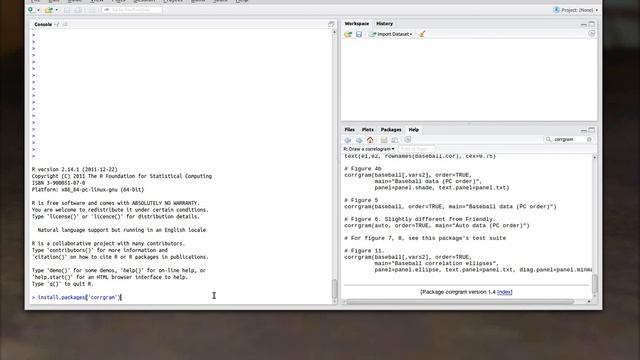Open the Packages tab
640x360 pixels.
click(391, 129)
